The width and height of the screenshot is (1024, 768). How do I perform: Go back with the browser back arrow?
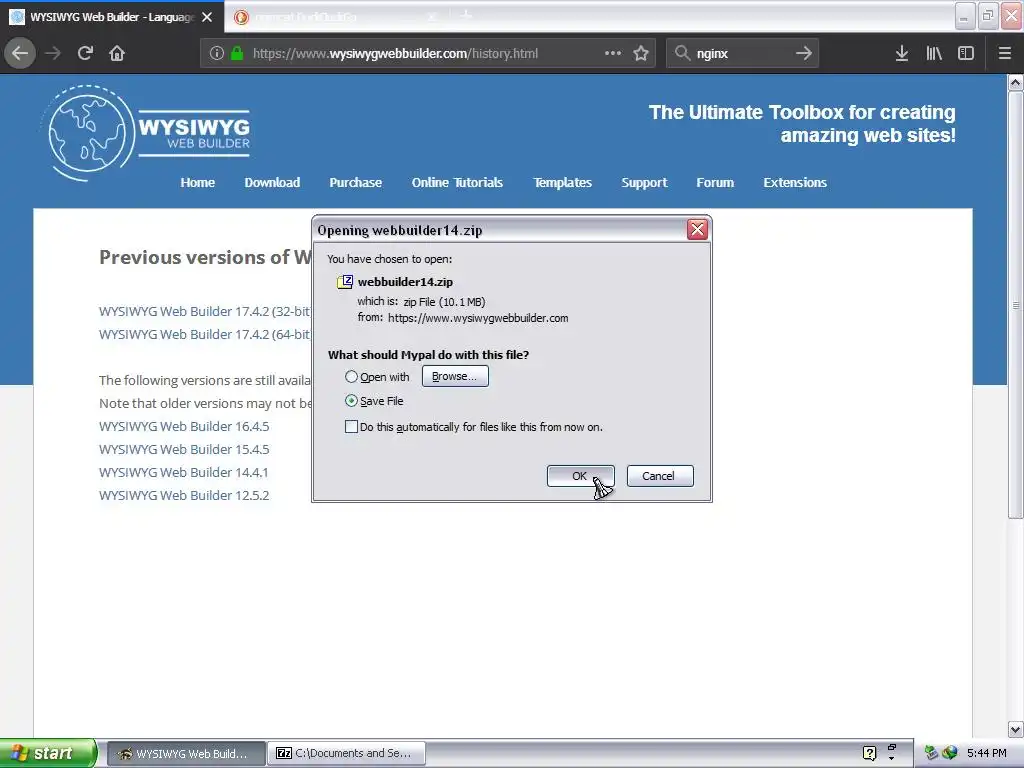click(x=20, y=53)
